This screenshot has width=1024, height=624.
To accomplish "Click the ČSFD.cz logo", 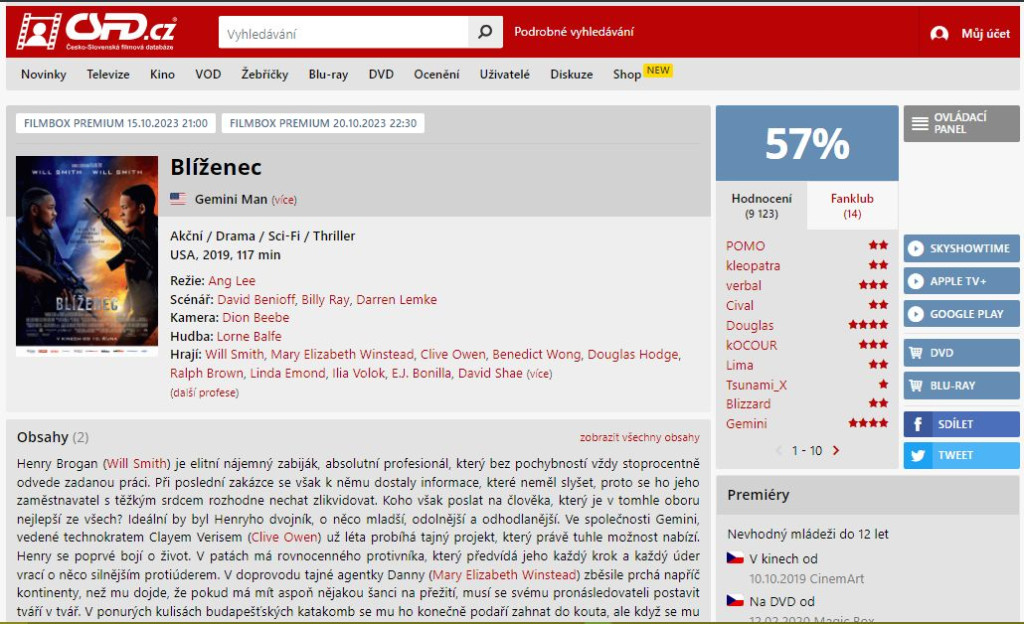I will [96, 31].
